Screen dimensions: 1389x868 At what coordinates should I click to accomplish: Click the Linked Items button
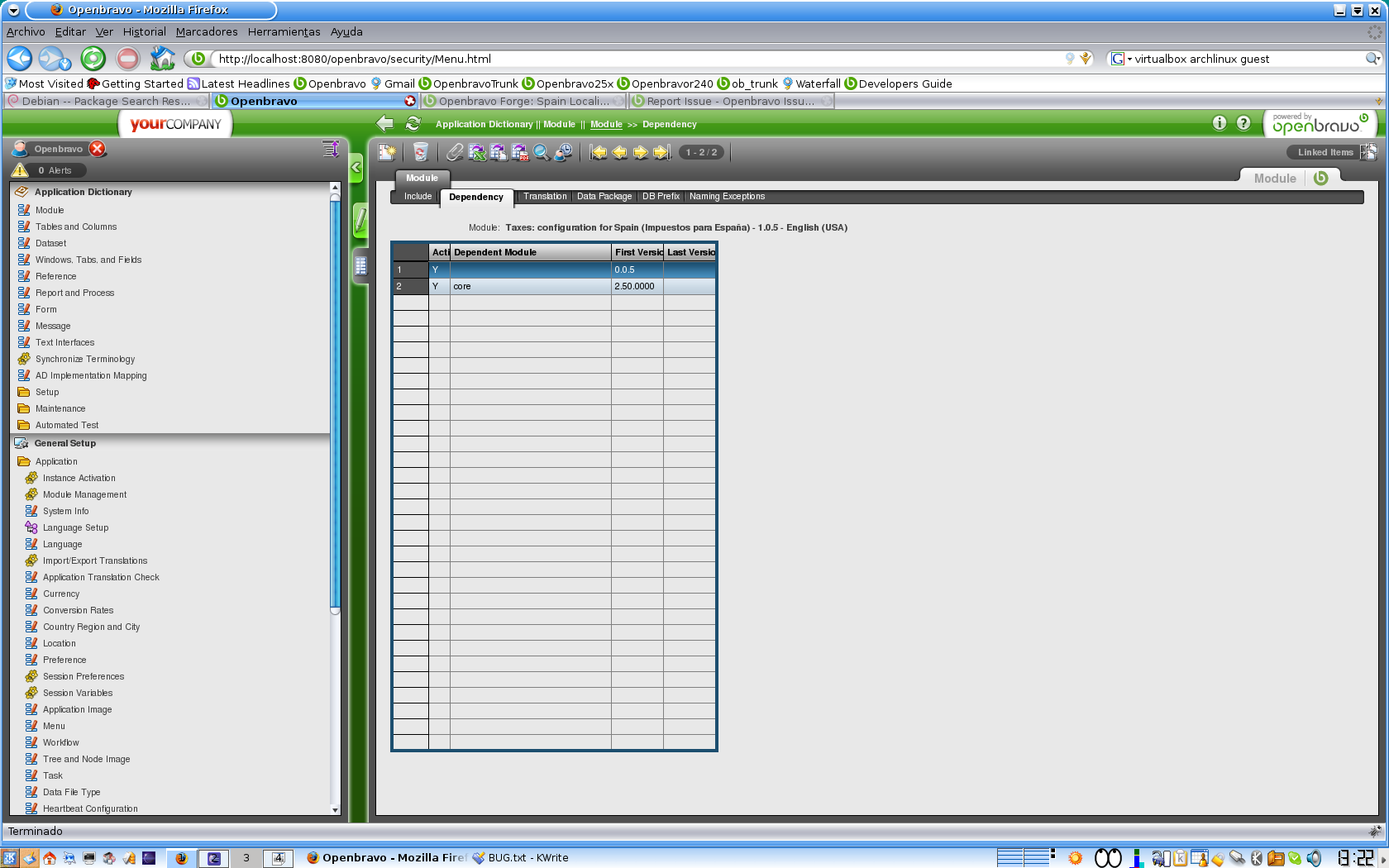coord(1325,152)
